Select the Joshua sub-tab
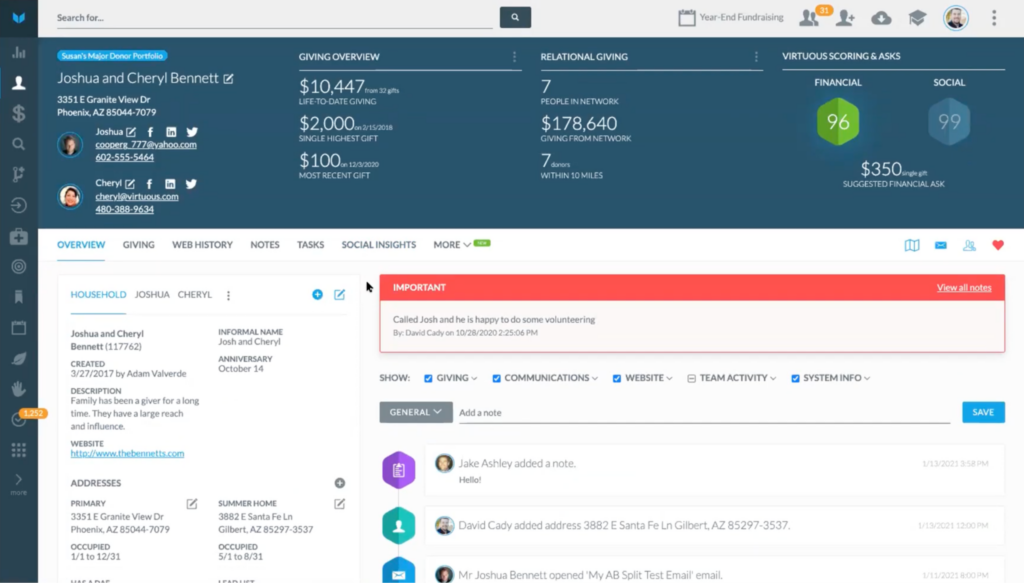 click(x=152, y=294)
